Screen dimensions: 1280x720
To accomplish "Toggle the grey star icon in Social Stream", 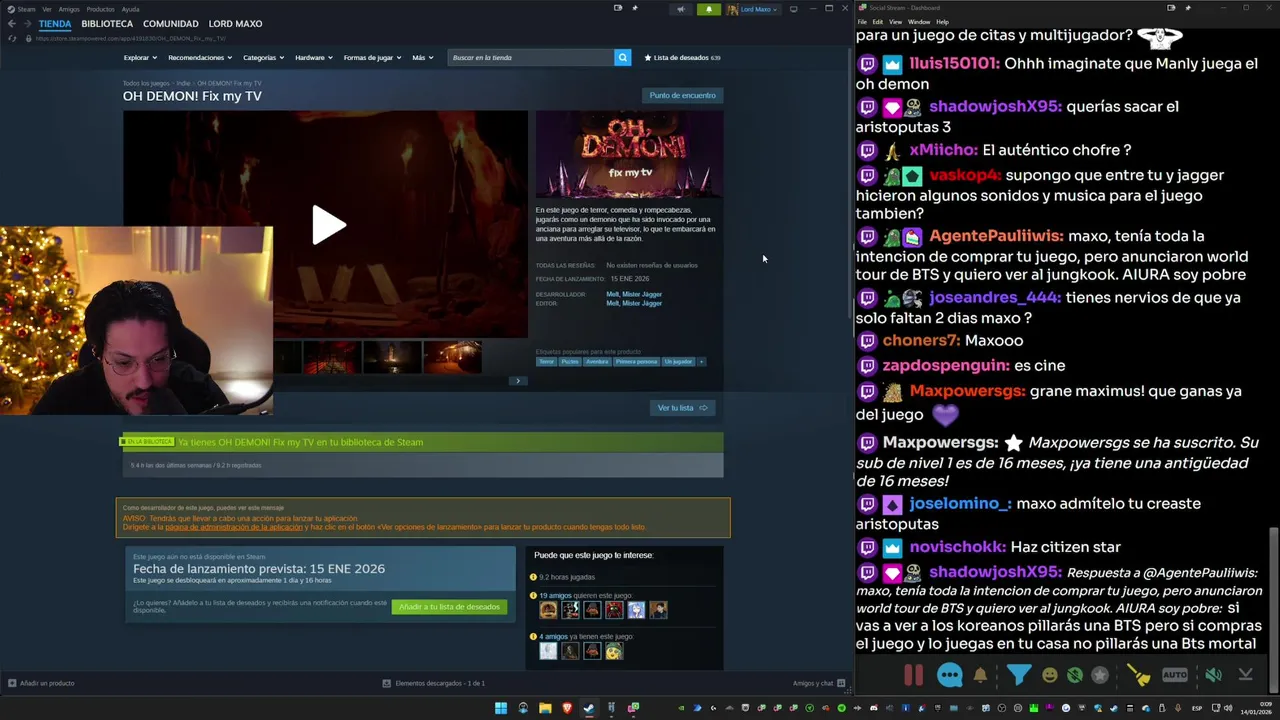I will pos(1100,675).
